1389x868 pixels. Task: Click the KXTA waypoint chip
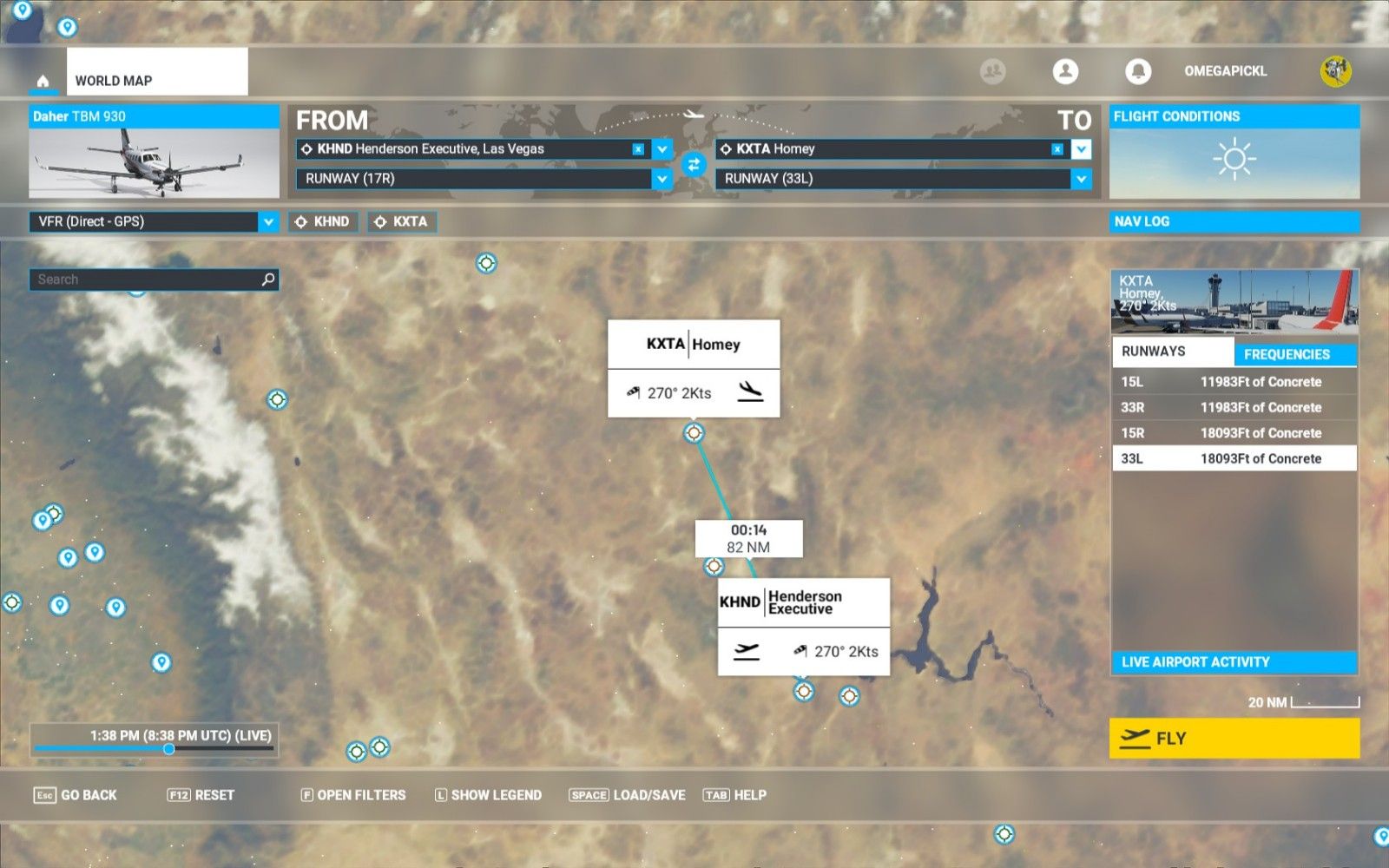click(402, 222)
